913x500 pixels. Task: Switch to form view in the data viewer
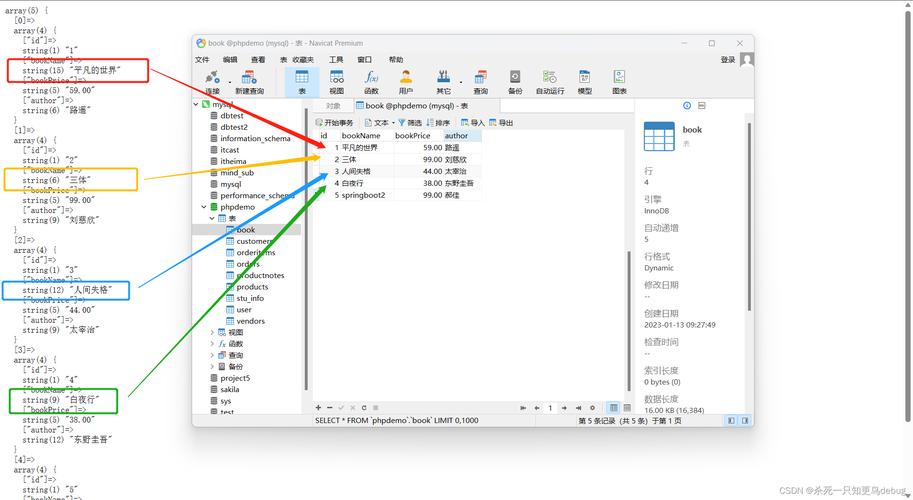(627, 407)
